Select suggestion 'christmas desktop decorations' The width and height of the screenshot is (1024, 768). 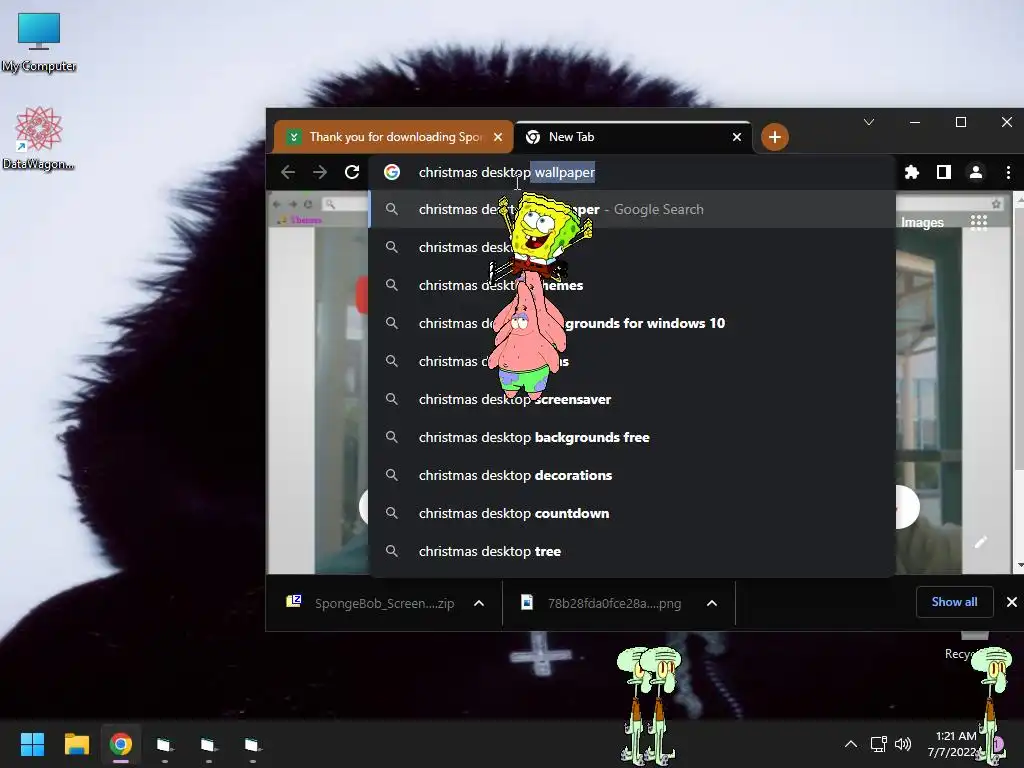pos(632,475)
